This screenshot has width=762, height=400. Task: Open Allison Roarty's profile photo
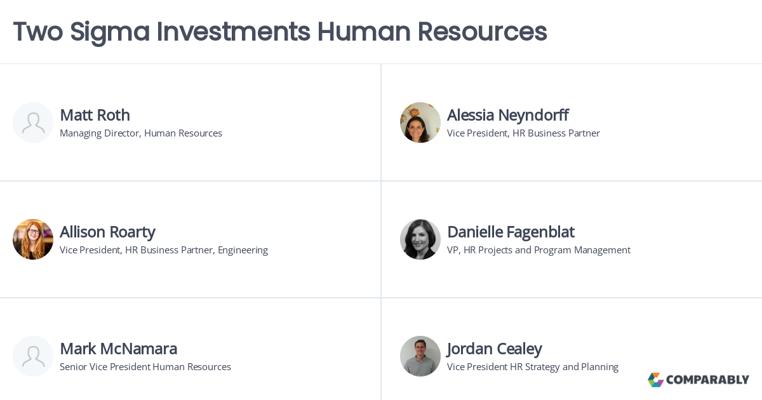[x=33, y=239]
